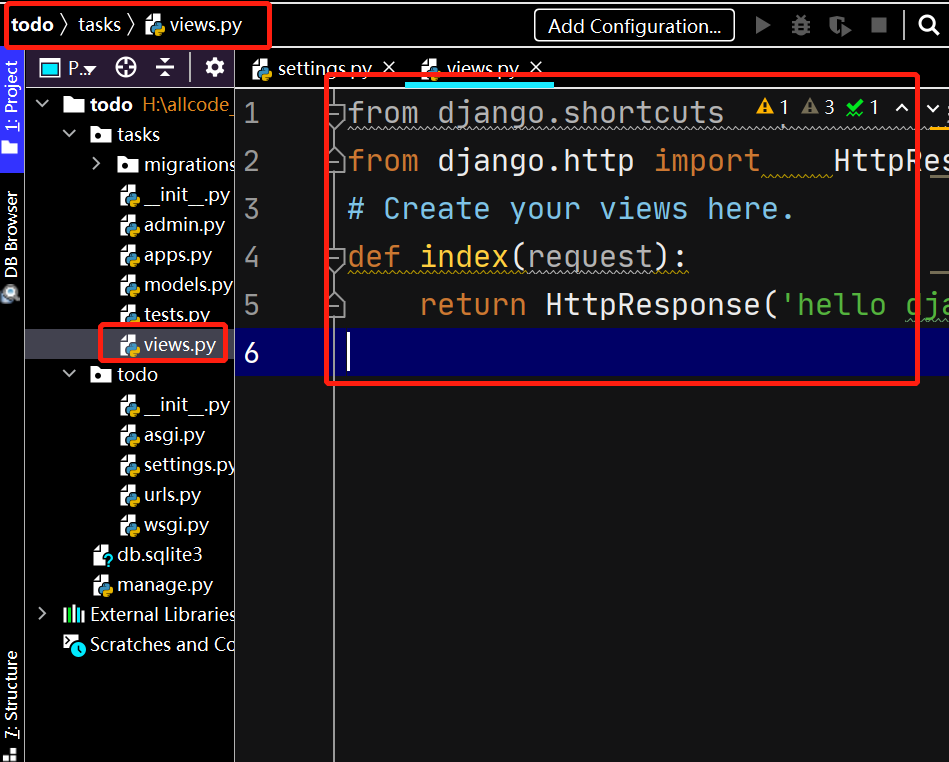Click the Run with Coverage icon
949x762 pixels.
tap(839, 25)
